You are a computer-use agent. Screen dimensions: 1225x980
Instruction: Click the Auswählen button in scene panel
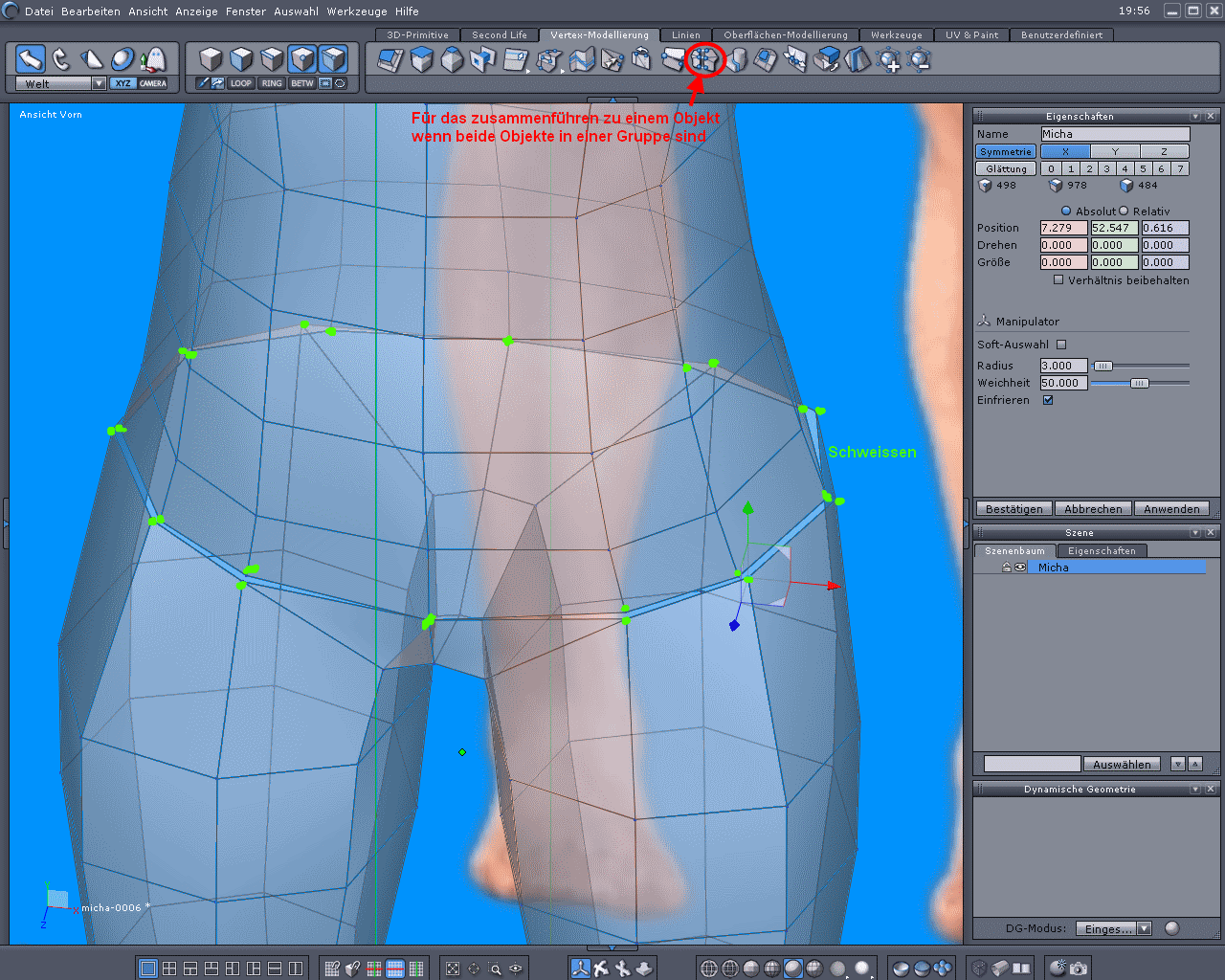1122,765
